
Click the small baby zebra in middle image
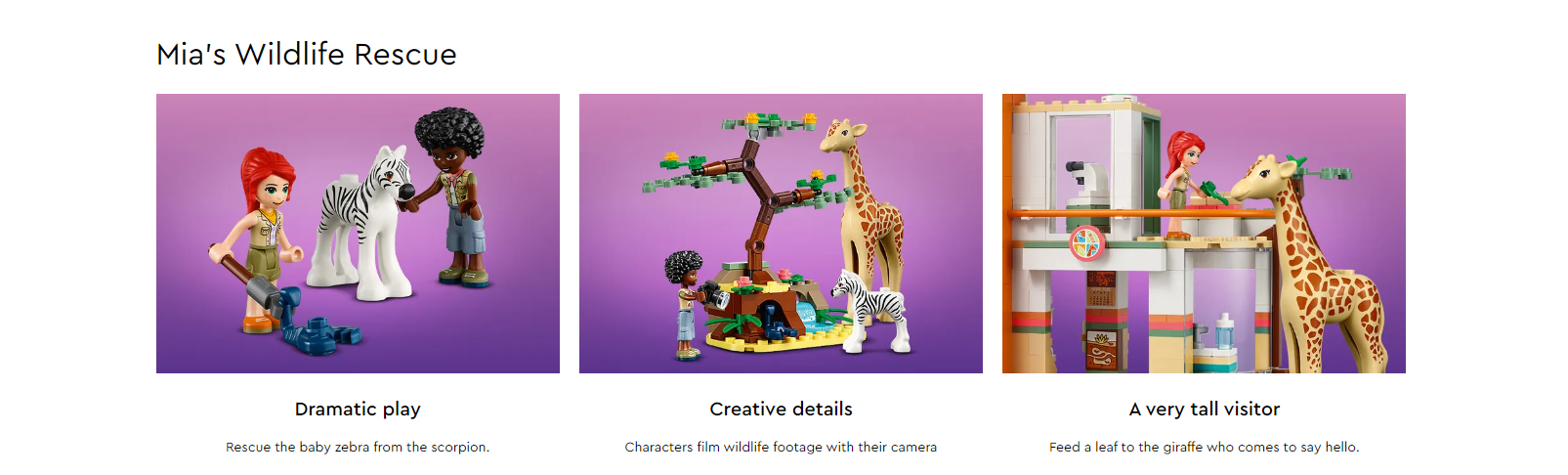[x=871, y=311]
